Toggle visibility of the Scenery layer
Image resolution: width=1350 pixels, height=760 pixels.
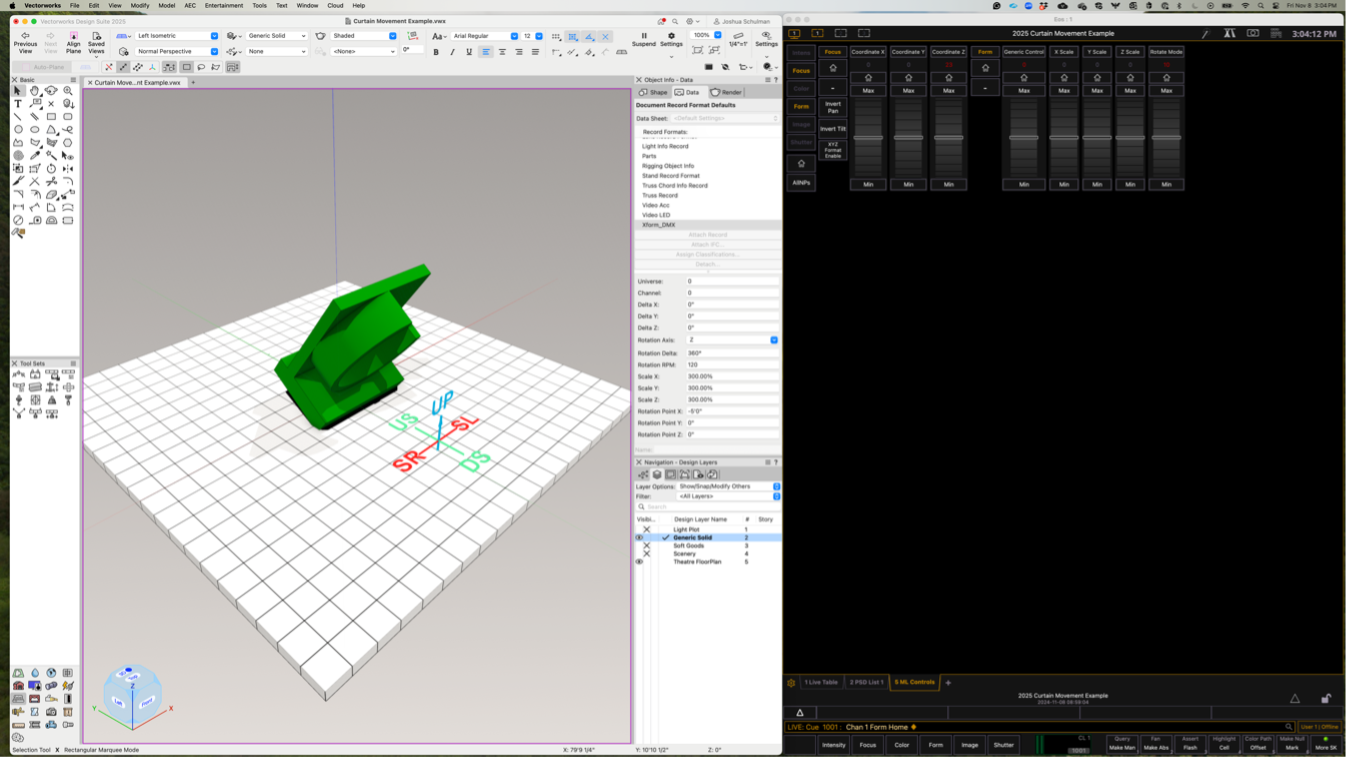(646, 553)
